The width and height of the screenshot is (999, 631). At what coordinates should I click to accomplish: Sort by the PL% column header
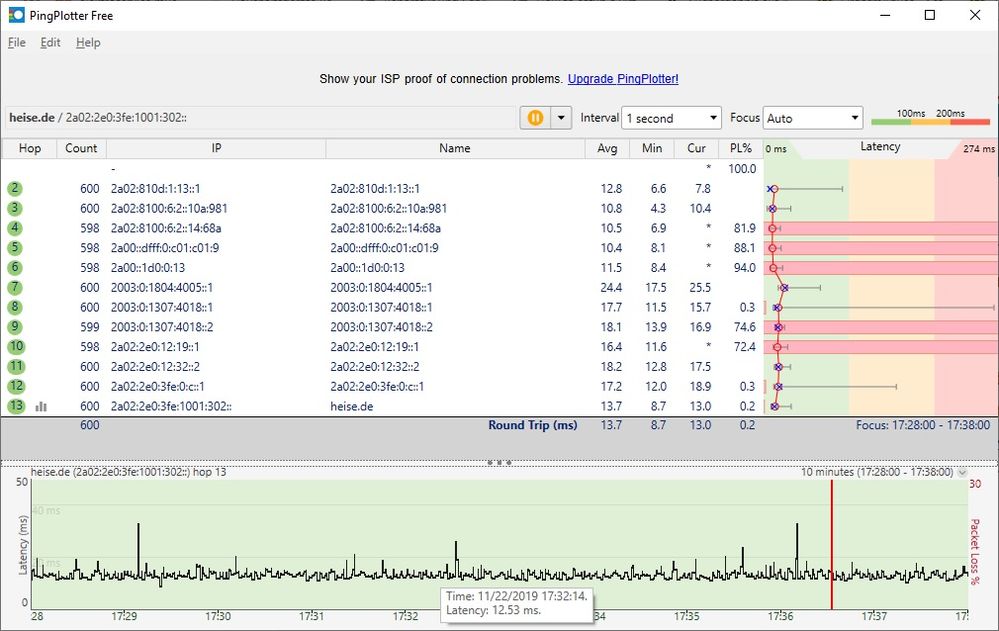coord(740,148)
